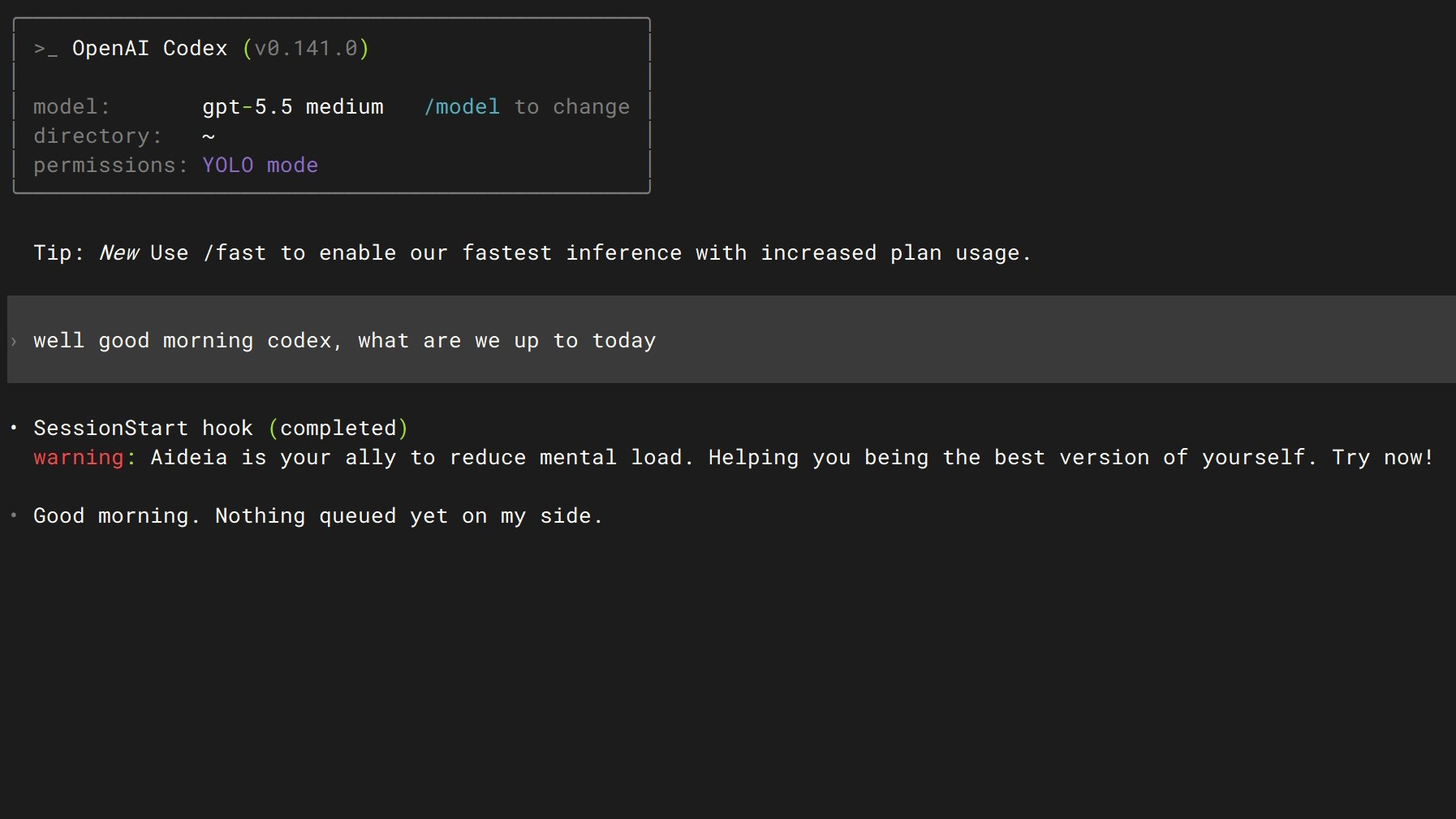Click the ">_" prompt icon beside OpenAI Codex
The width and height of the screenshot is (1456, 819).
click(x=45, y=50)
